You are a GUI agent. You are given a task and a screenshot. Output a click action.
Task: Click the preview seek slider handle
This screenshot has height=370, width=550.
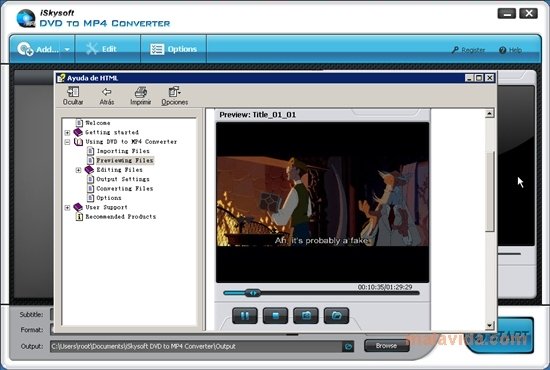click(x=253, y=293)
